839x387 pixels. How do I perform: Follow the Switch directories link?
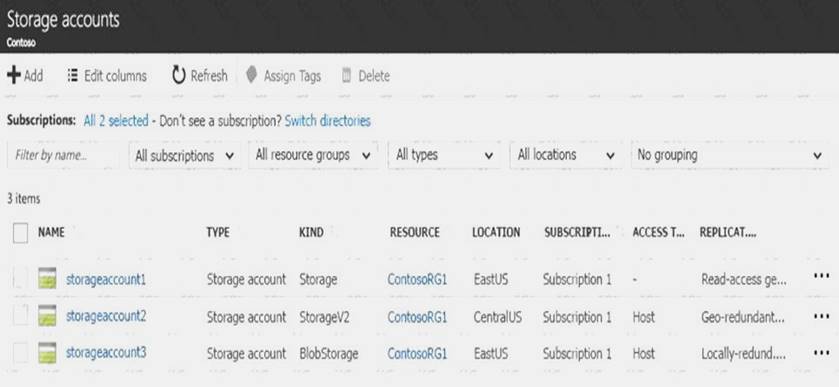point(327,121)
